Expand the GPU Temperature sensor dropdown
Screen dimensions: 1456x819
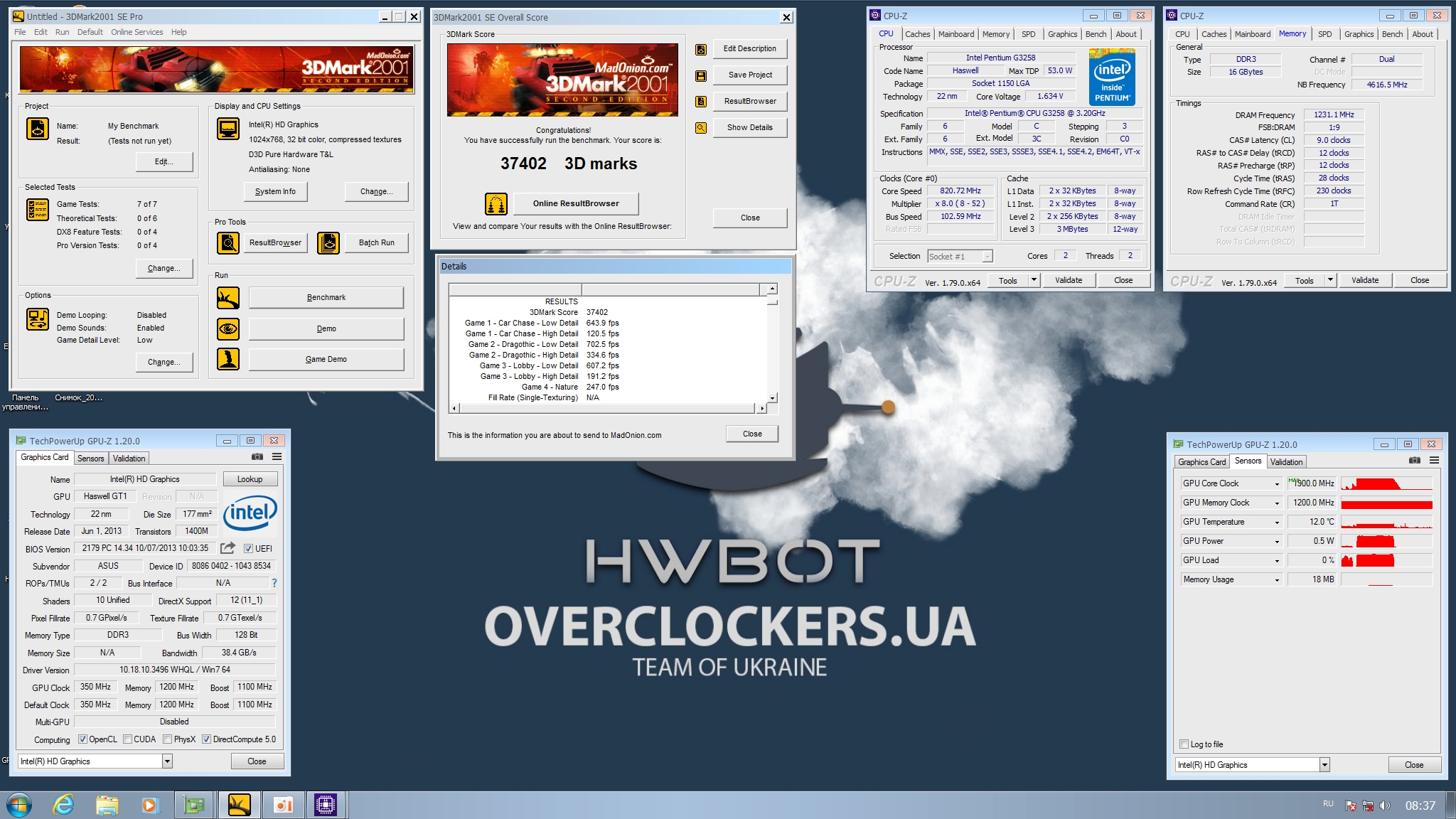(x=1277, y=522)
